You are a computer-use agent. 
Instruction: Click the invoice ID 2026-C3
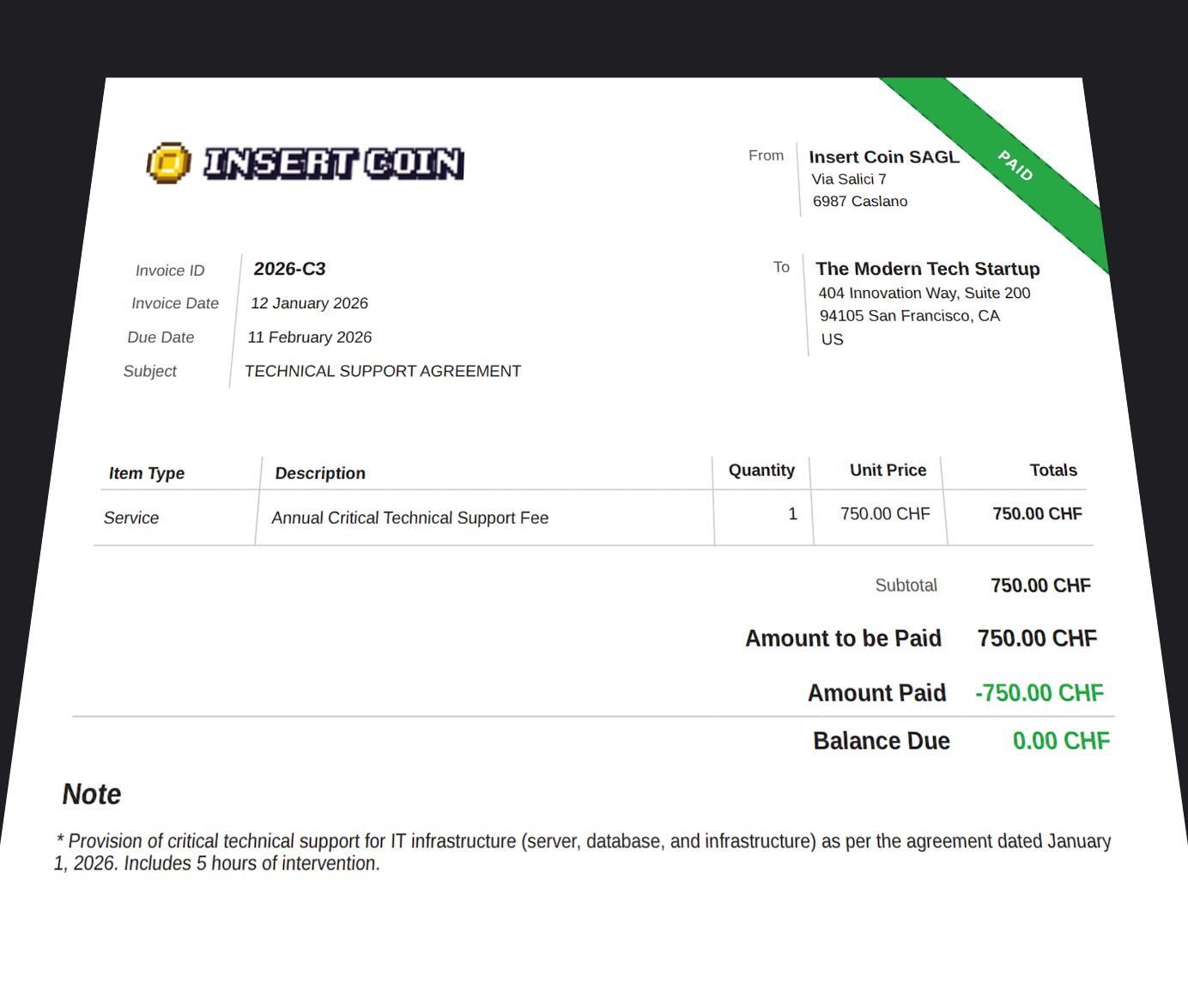coord(289,269)
